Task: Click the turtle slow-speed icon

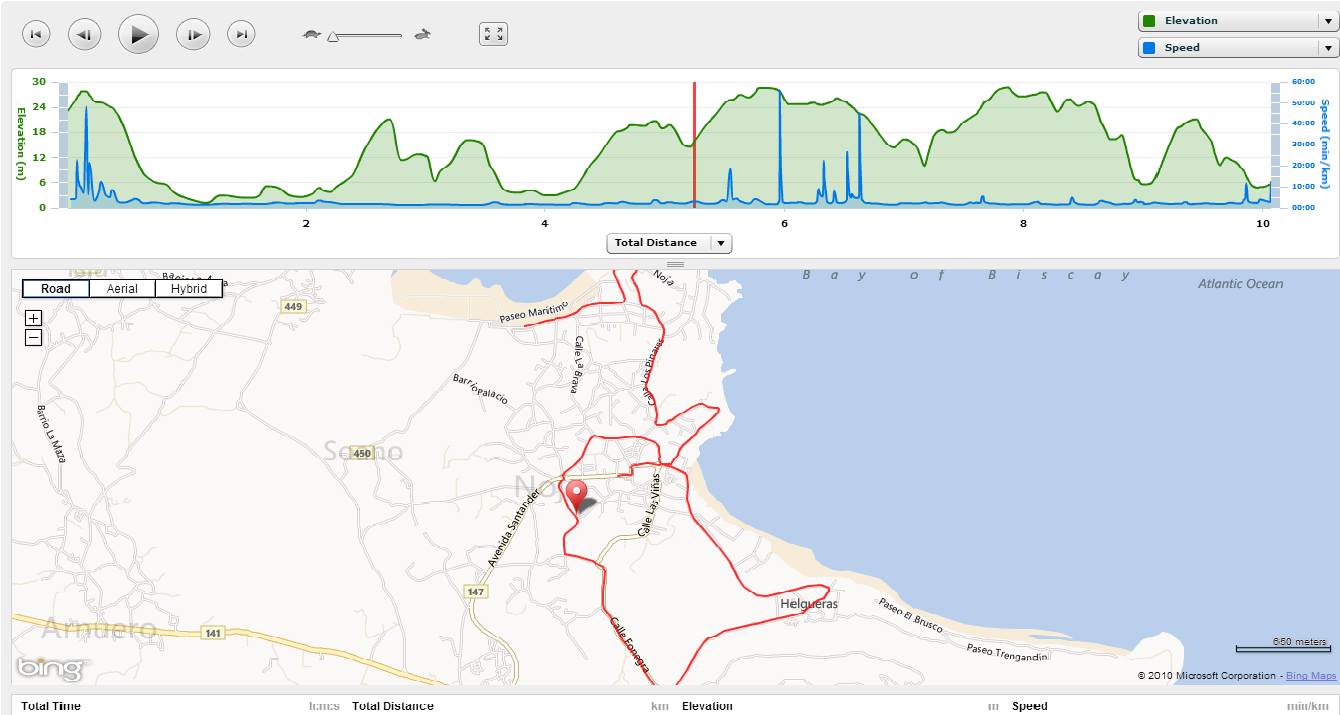Action: pyautogui.click(x=311, y=35)
